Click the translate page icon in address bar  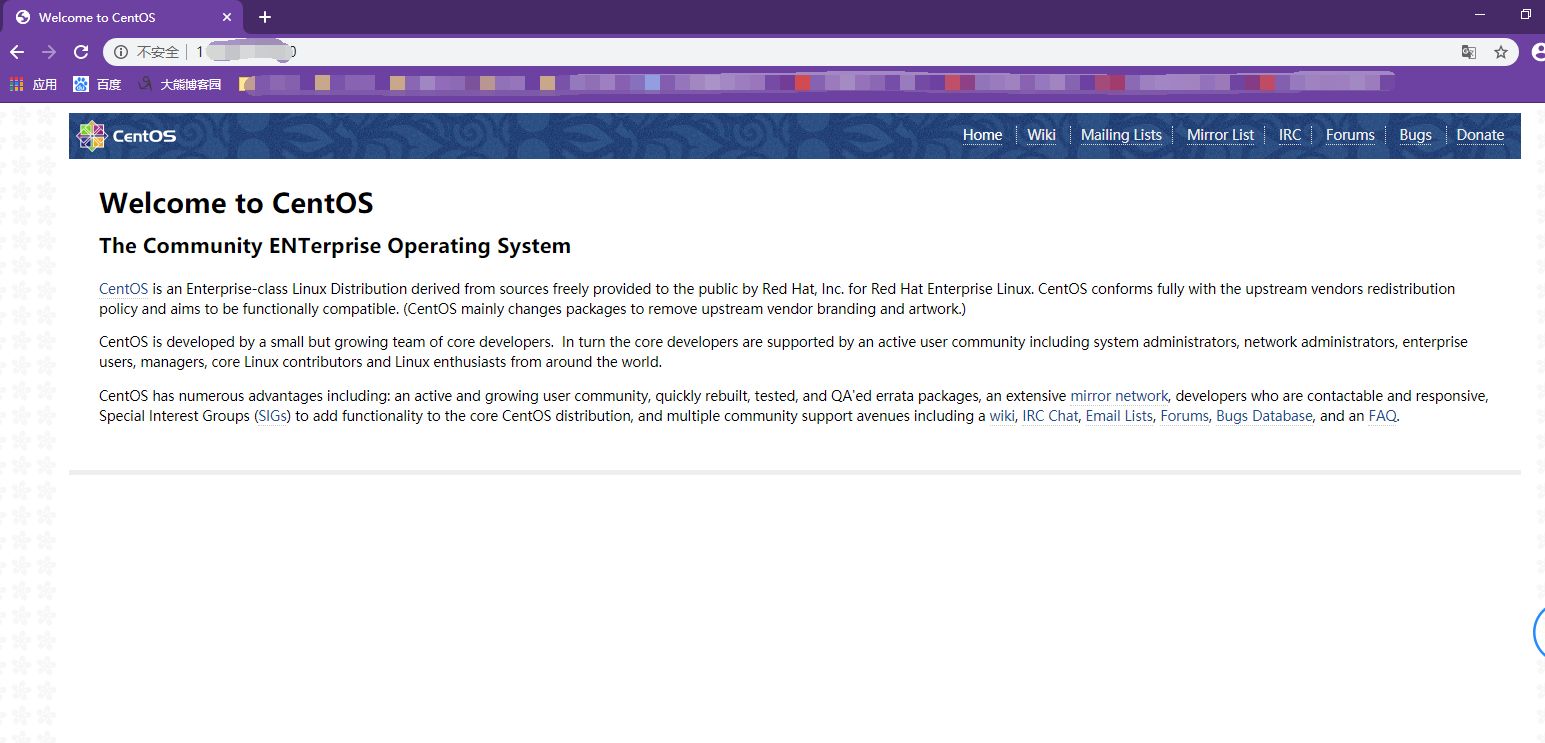pos(1469,52)
